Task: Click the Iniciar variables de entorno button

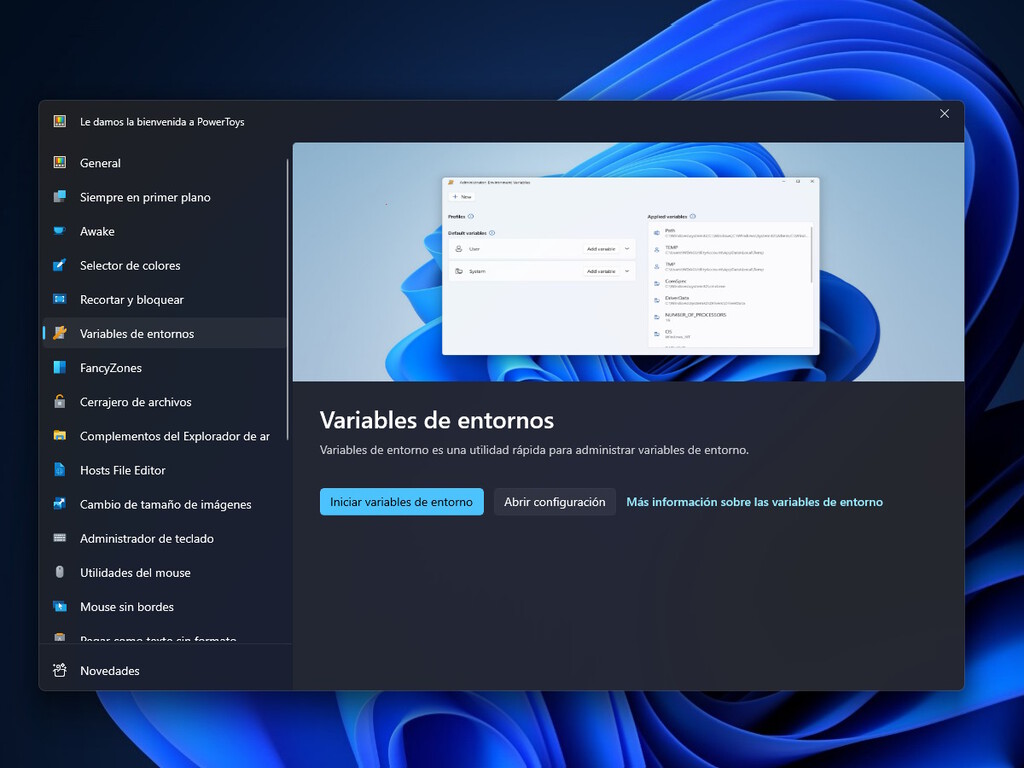Action: [402, 502]
